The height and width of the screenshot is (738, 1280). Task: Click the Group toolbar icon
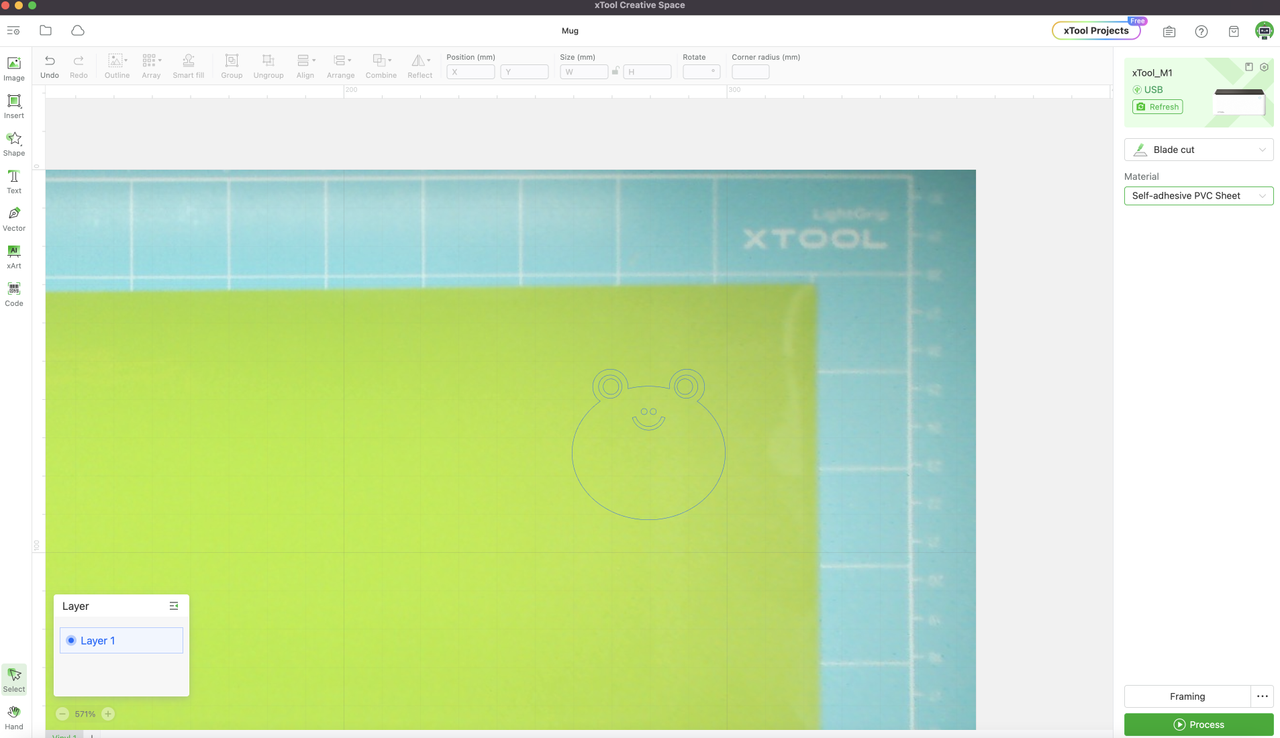click(x=231, y=66)
